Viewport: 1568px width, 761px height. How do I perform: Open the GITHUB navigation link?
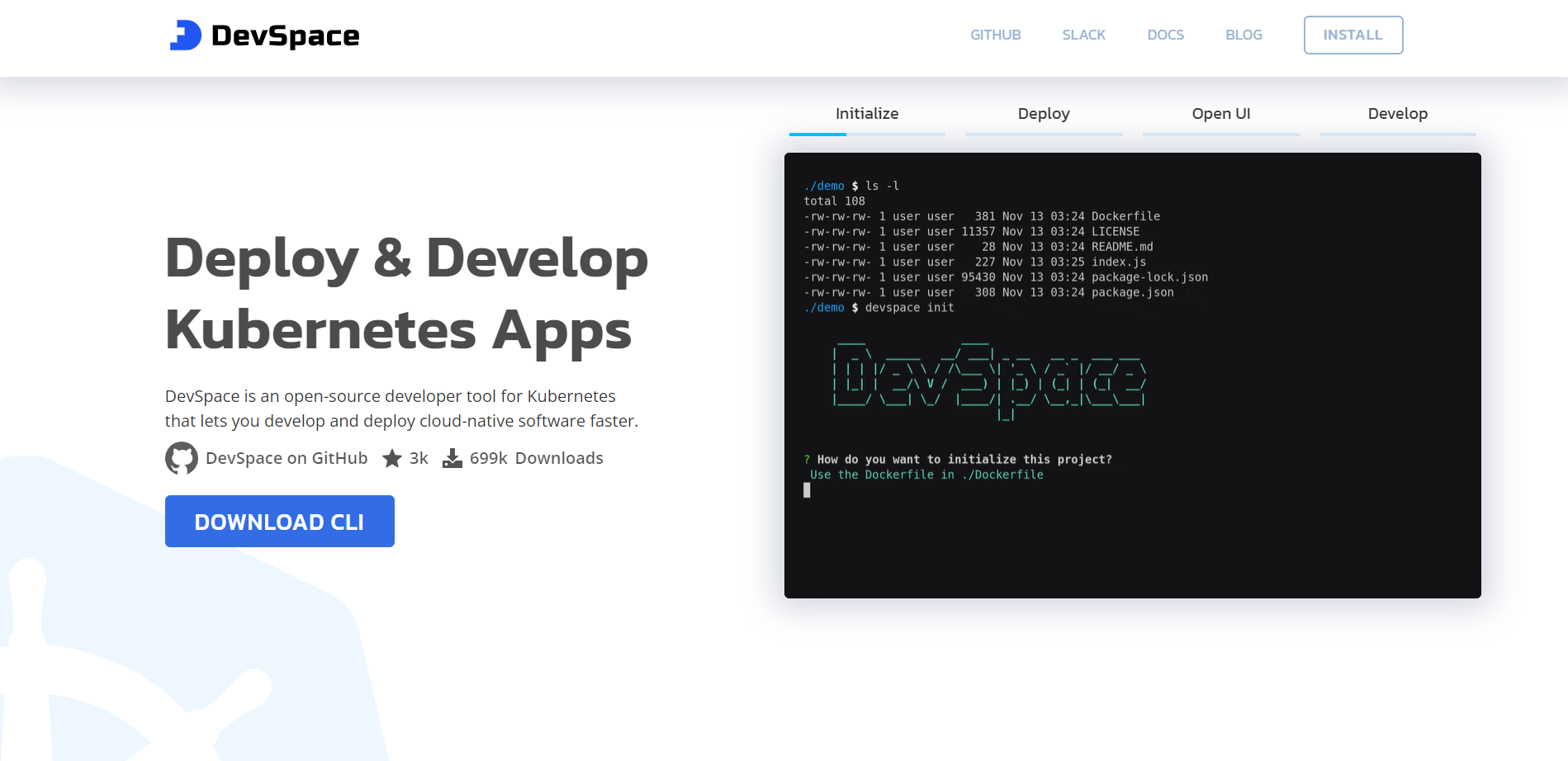click(995, 35)
